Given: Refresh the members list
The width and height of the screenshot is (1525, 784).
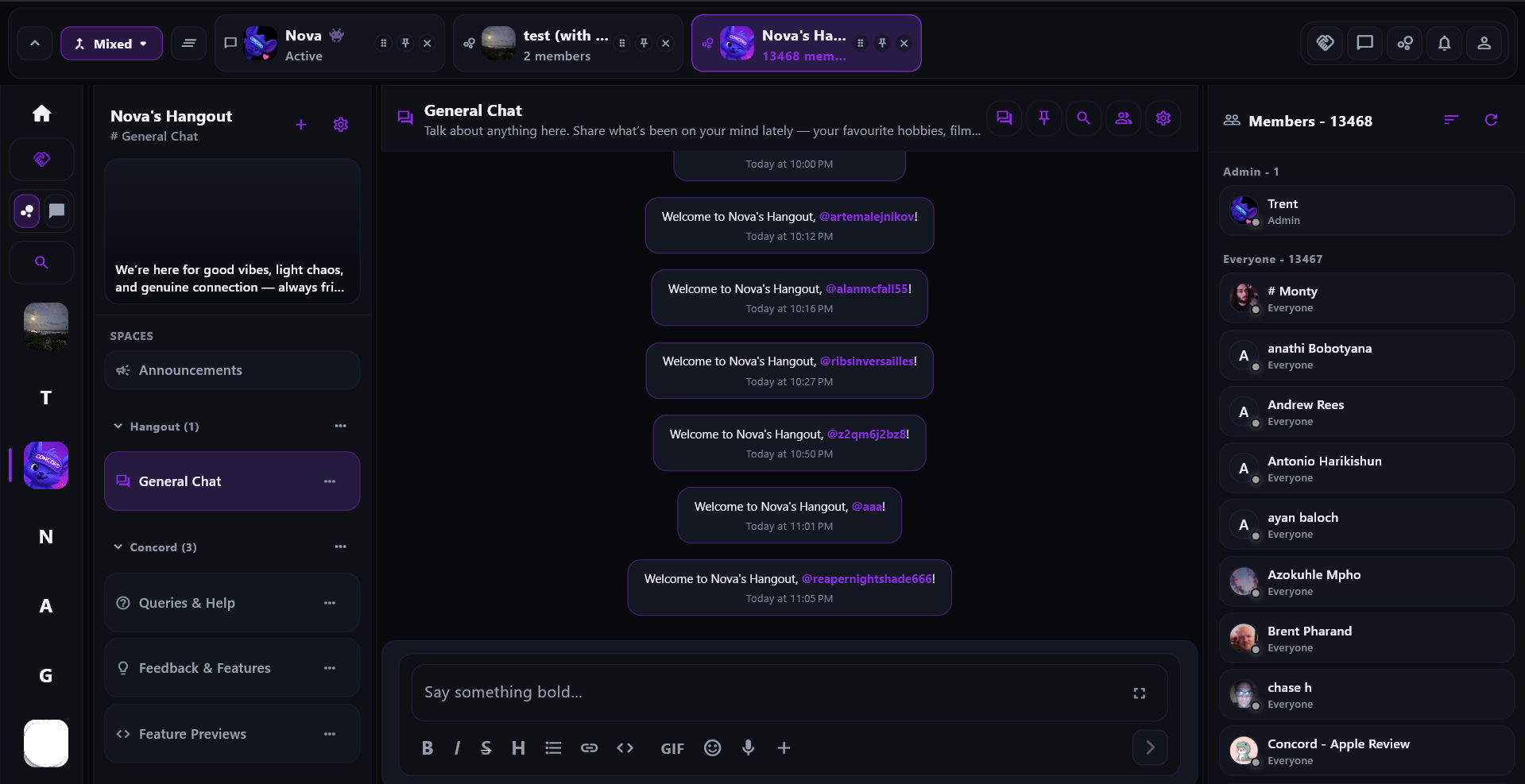Looking at the screenshot, I should click(x=1491, y=120).
